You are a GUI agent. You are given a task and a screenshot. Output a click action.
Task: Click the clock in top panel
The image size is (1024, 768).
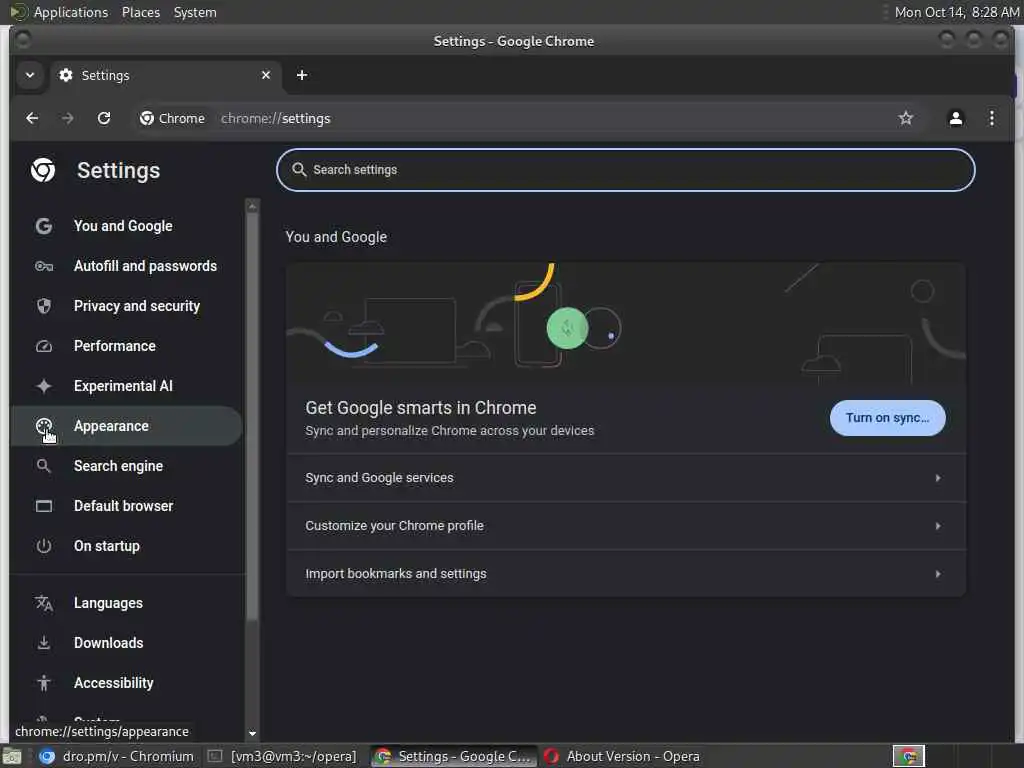(956, 12)
